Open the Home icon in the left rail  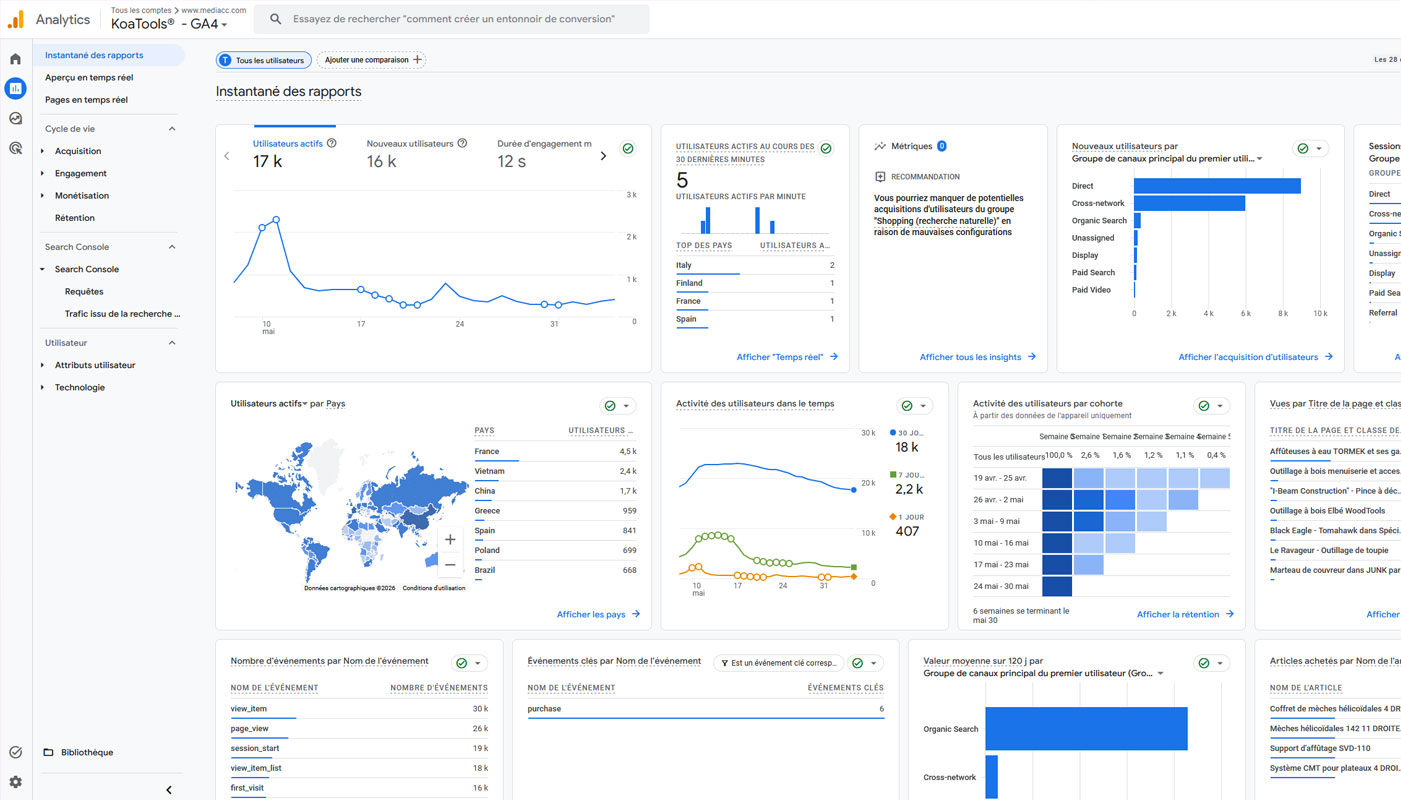click(15, 59)
